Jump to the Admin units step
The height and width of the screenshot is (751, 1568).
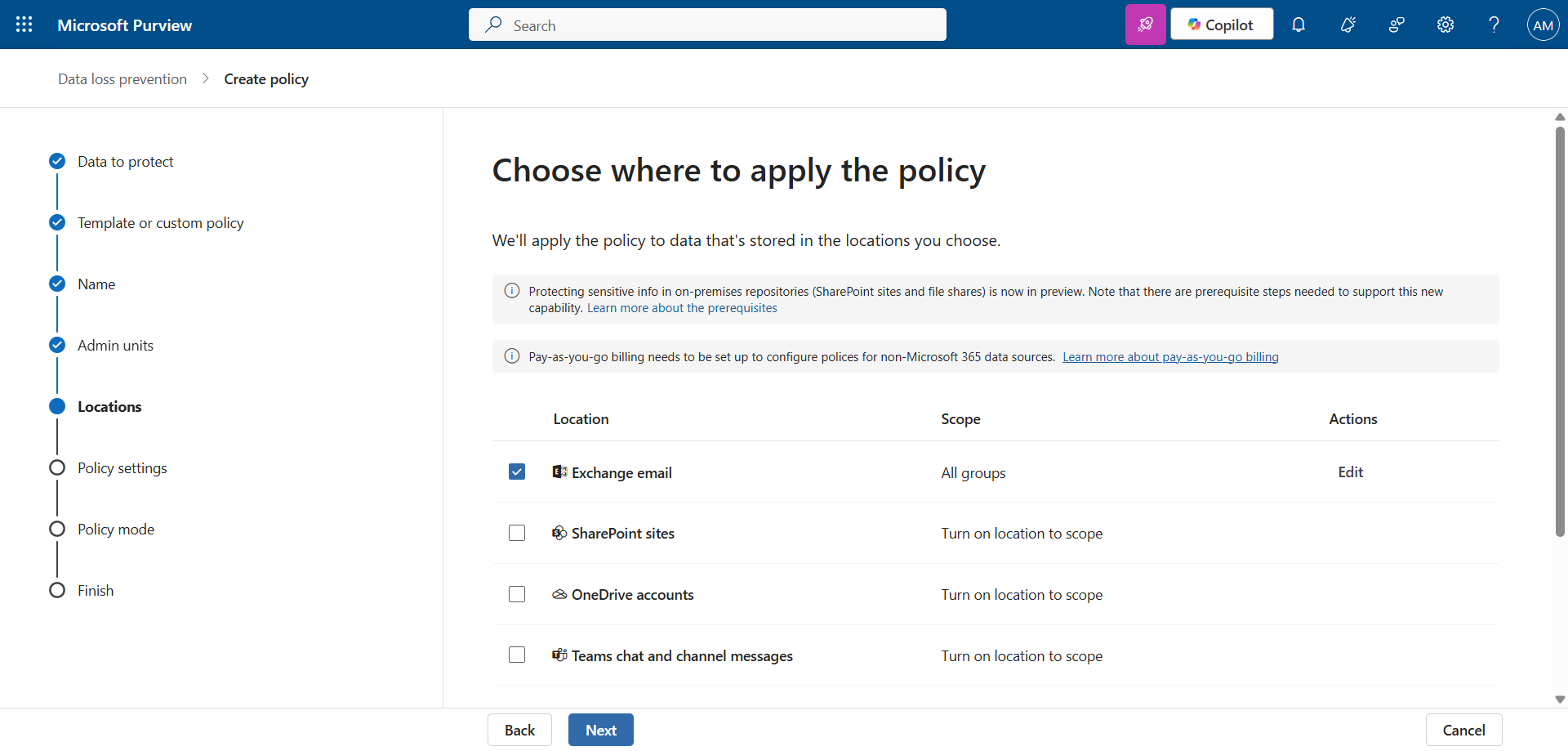(x=115, y=346)
